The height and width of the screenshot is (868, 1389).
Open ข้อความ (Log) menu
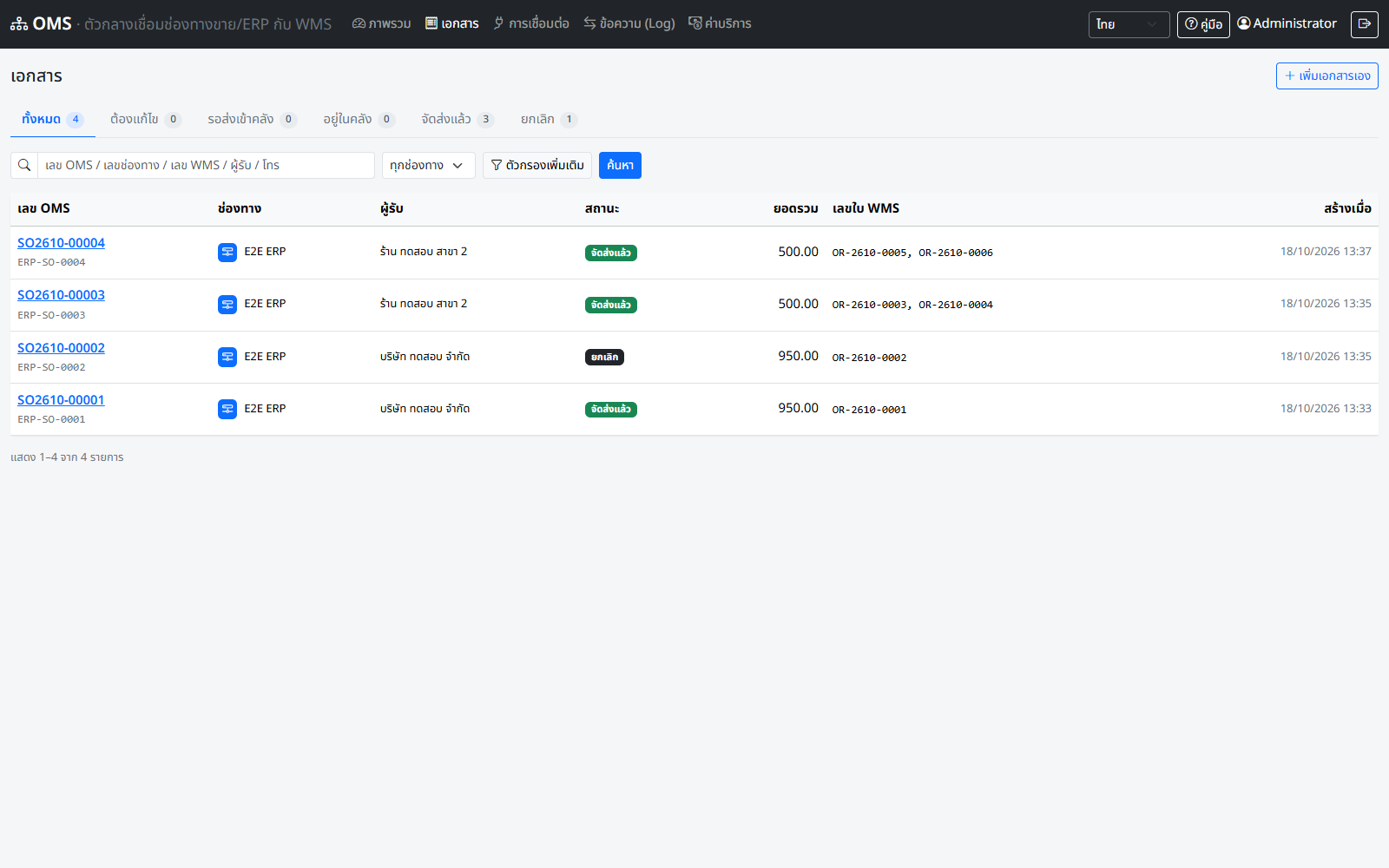point(629,23)
